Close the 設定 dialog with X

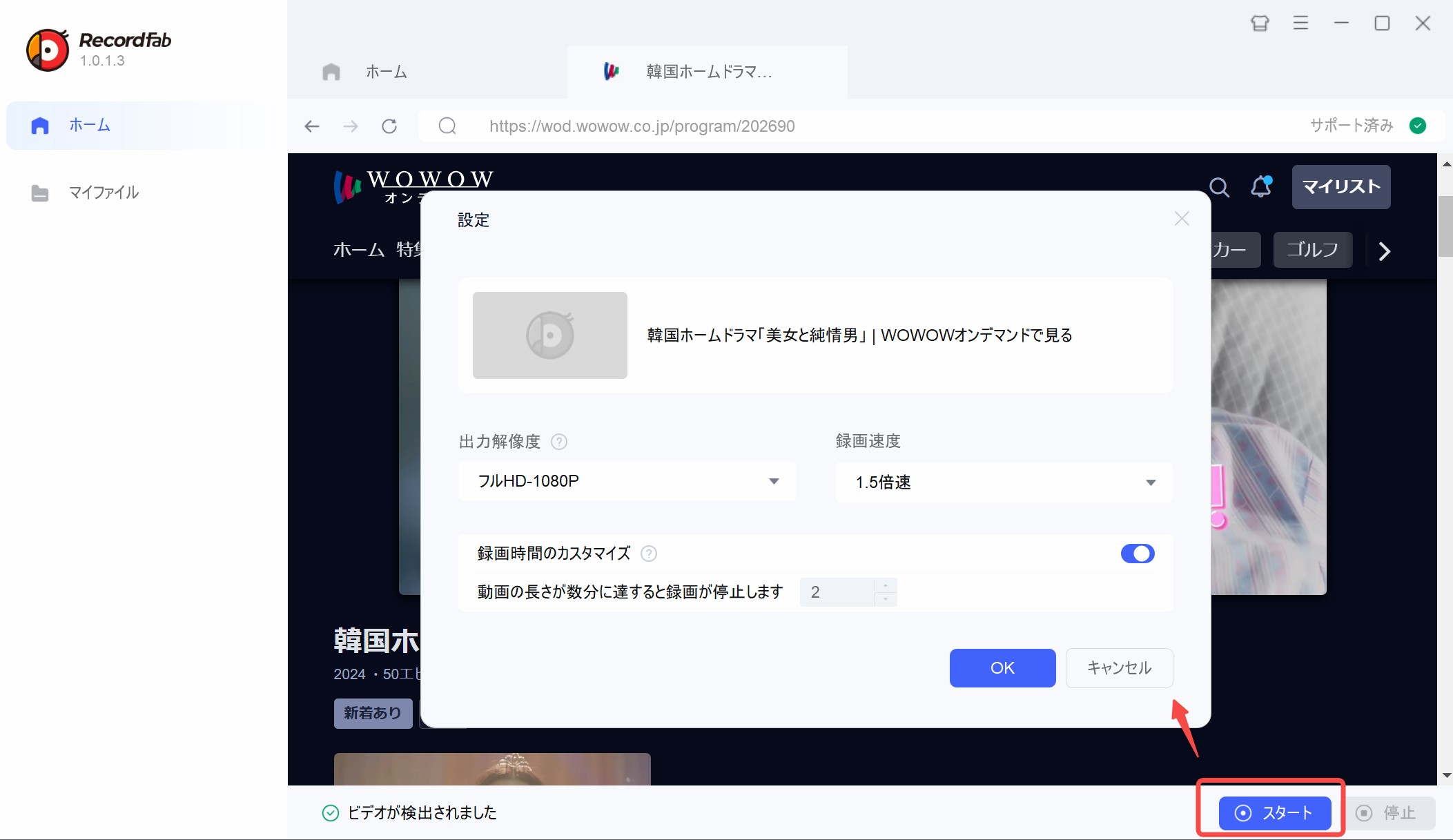click(1182, 219)
